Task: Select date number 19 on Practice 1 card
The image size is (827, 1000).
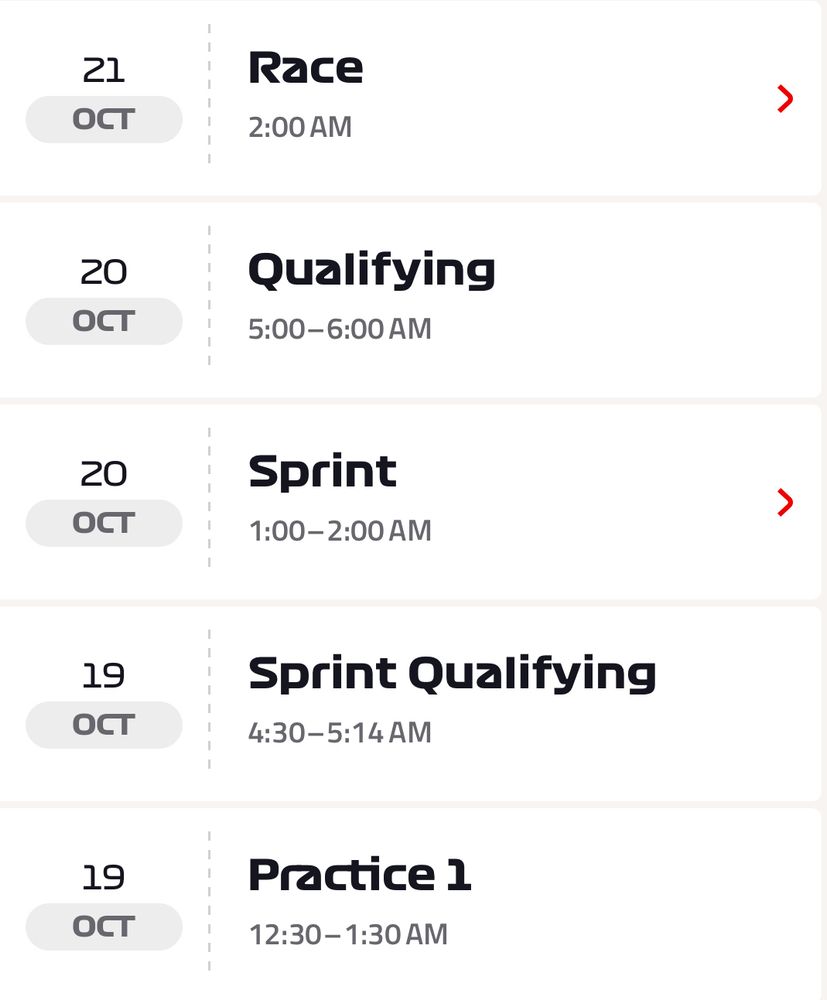Action: tap(103, 878)
